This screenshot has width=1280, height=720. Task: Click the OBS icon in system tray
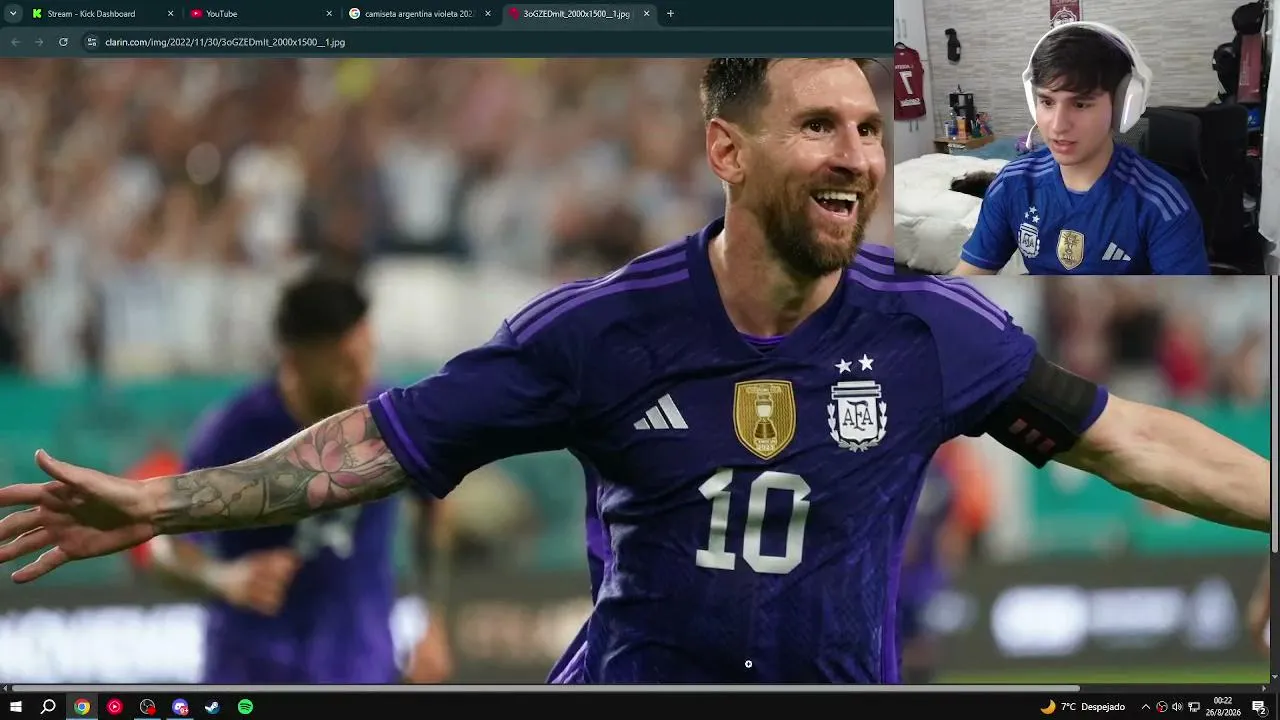(x=1162, y=707)
